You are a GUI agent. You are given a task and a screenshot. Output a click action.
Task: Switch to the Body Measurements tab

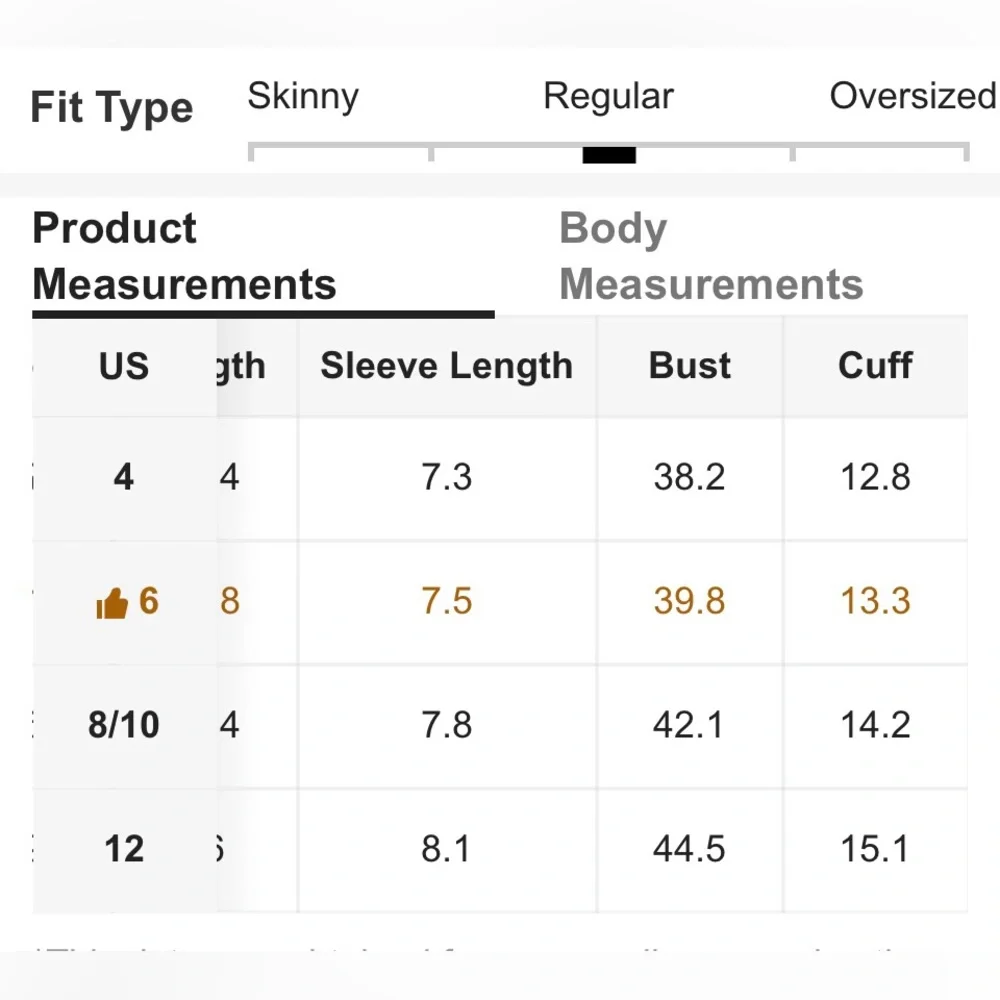pos(711,255)
